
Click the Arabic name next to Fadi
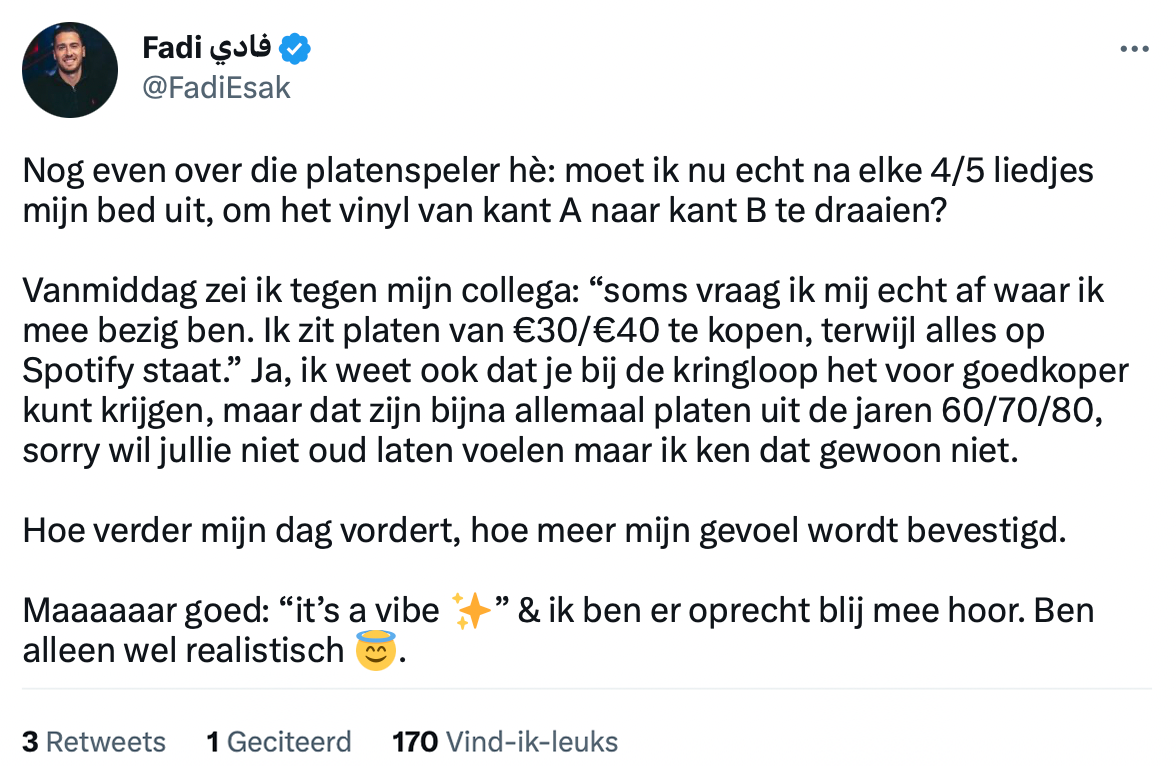245,47
